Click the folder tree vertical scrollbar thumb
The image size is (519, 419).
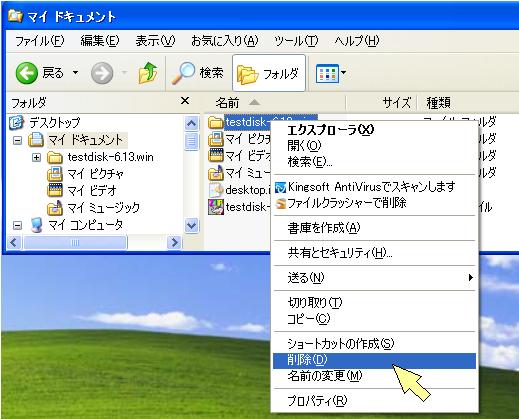(191, 141)
